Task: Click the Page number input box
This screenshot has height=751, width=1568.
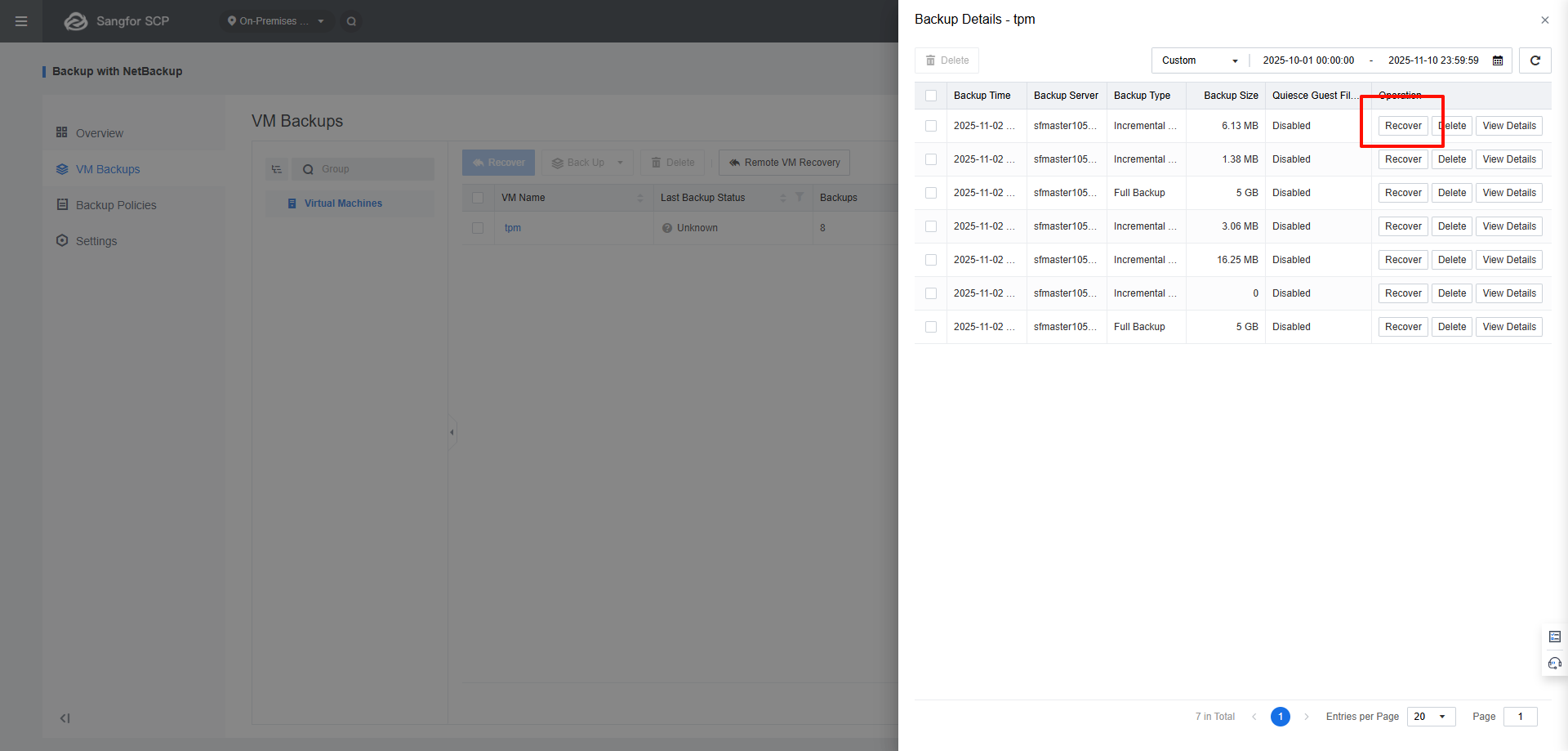Action: (1521, 717)
